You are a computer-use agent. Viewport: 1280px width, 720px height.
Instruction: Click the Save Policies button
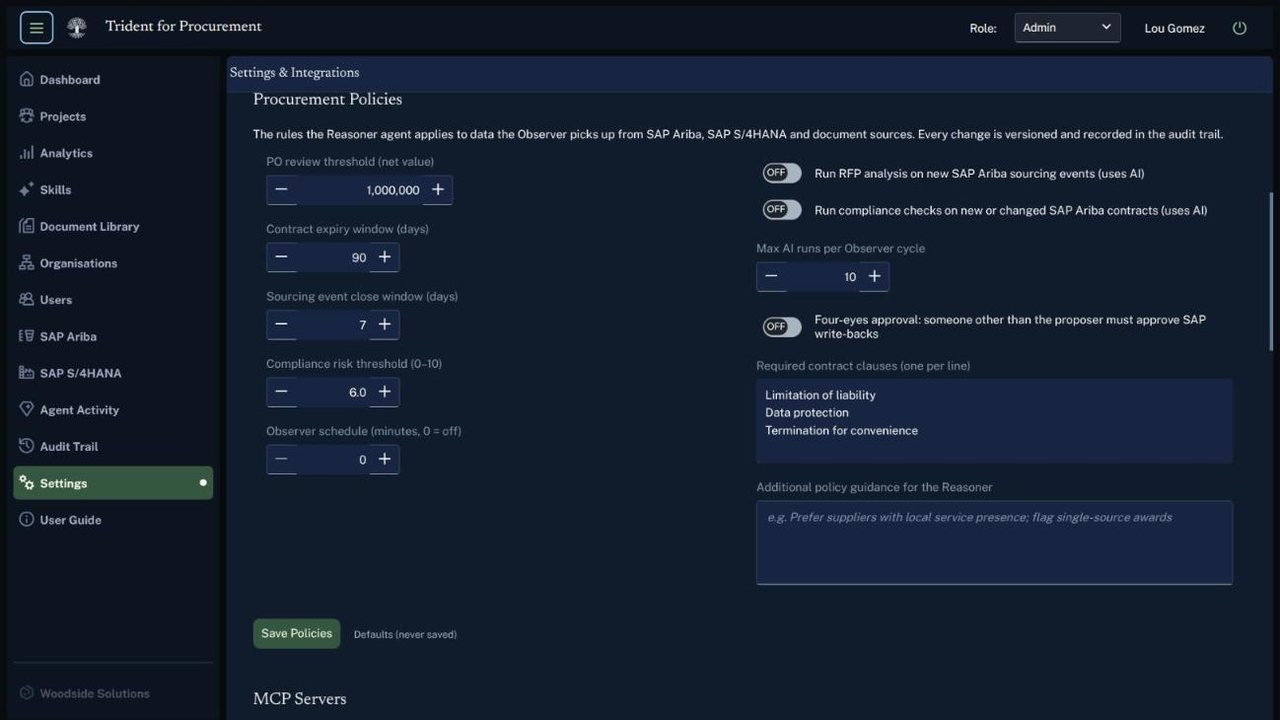pos(296,634)
